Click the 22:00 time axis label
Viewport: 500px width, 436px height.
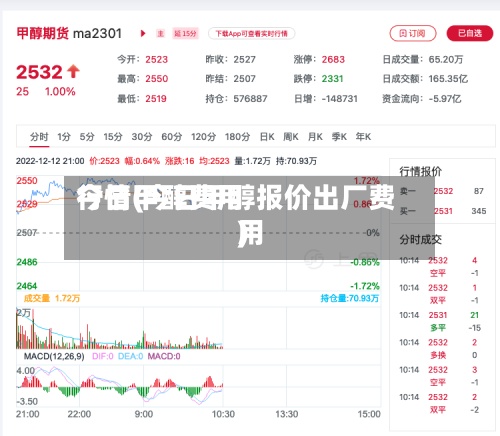[x=79, y=414]
